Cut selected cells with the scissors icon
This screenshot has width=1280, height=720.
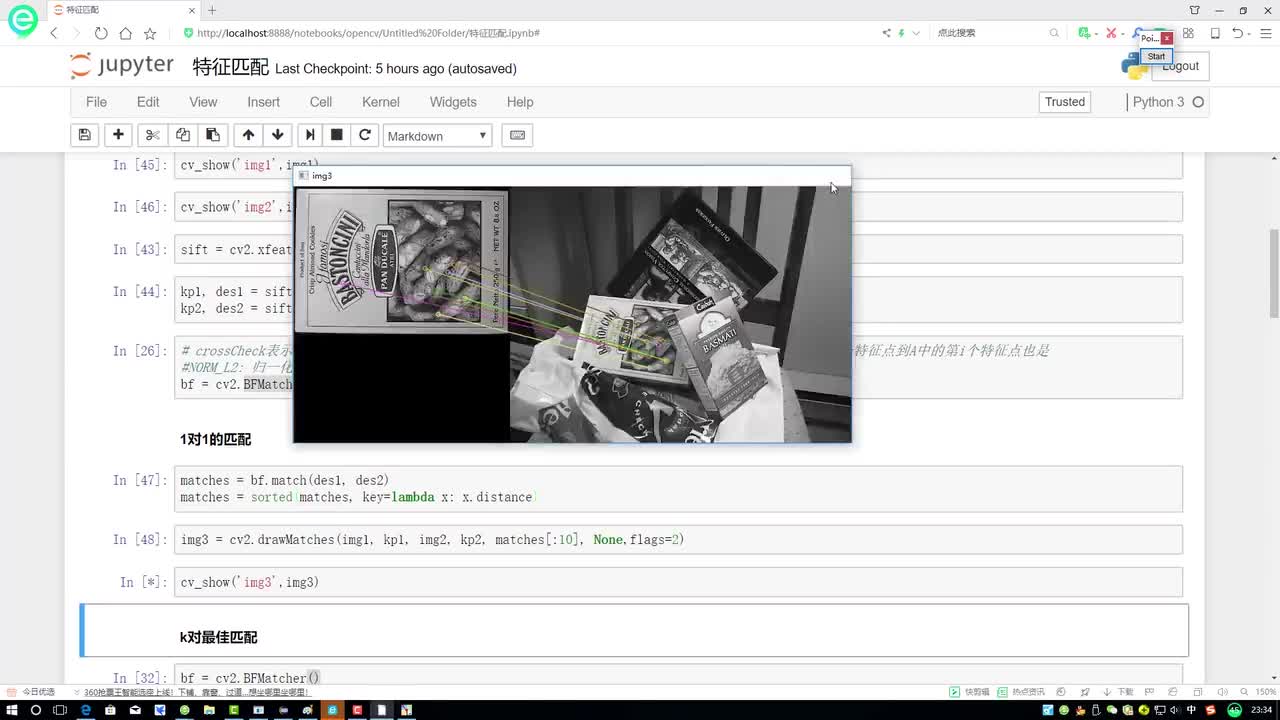click(152, 135)
